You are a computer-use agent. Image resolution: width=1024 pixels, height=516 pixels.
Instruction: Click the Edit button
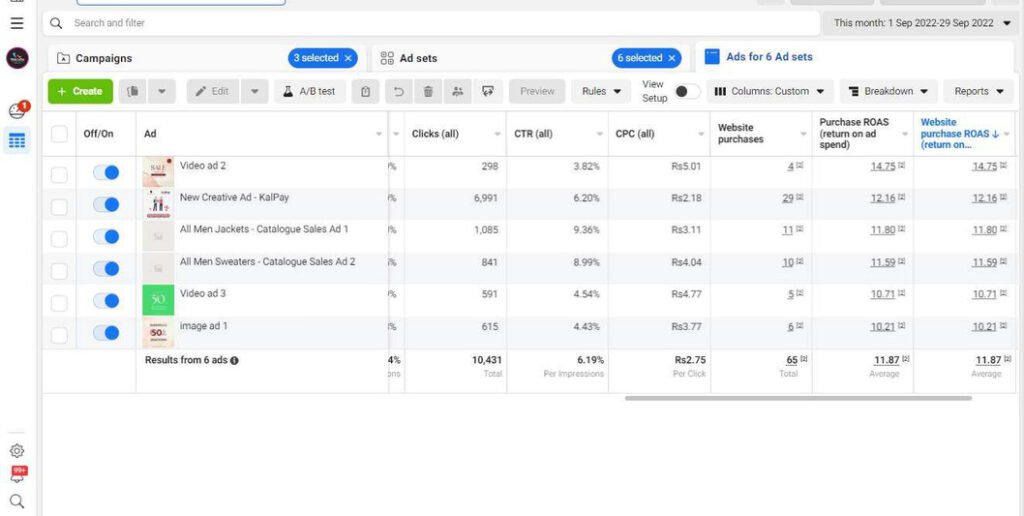(213, 91)
